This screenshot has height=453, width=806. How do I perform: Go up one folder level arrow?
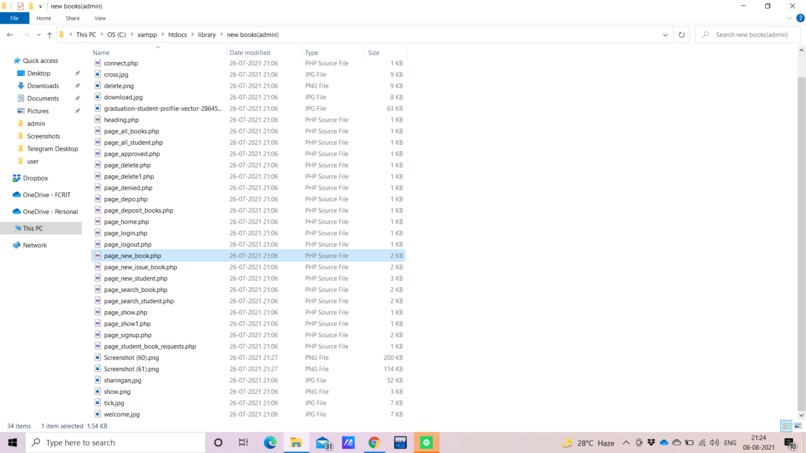49,35
